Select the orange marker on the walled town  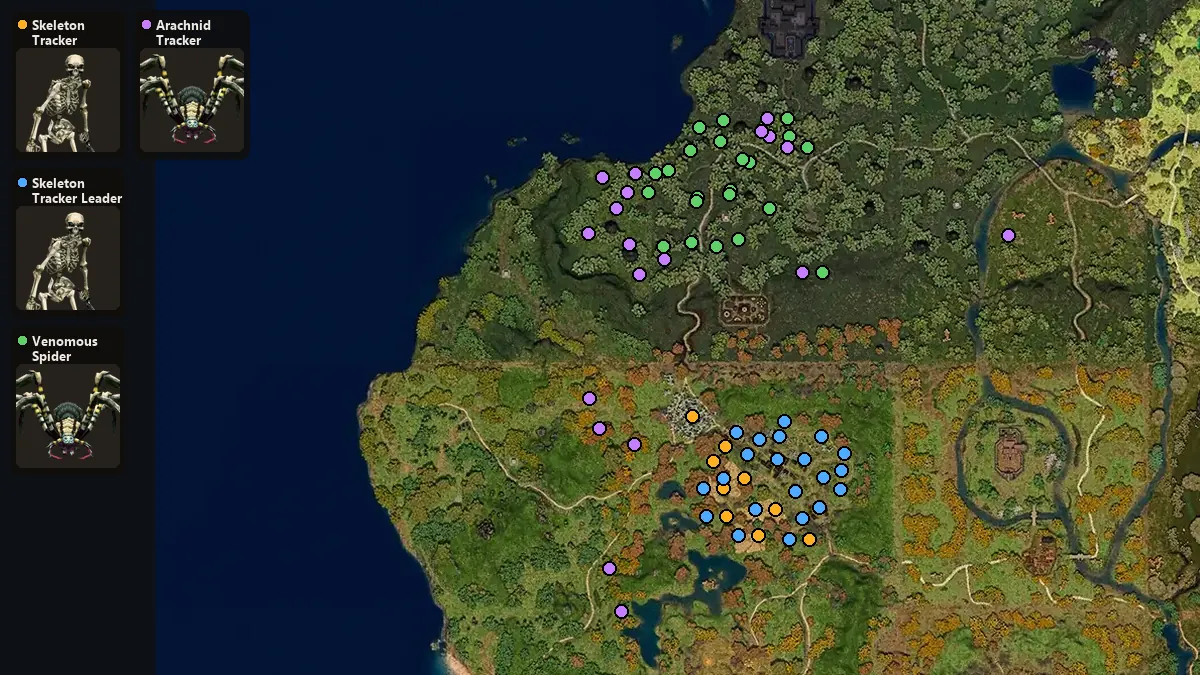pyautogui.click(x=692, y=416)
